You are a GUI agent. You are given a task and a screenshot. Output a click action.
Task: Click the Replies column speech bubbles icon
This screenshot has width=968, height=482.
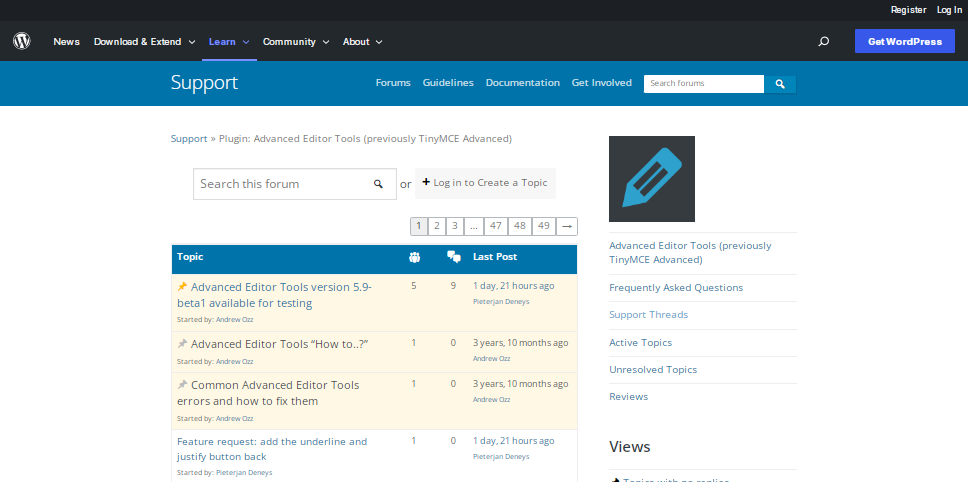(x=453, y=257)
